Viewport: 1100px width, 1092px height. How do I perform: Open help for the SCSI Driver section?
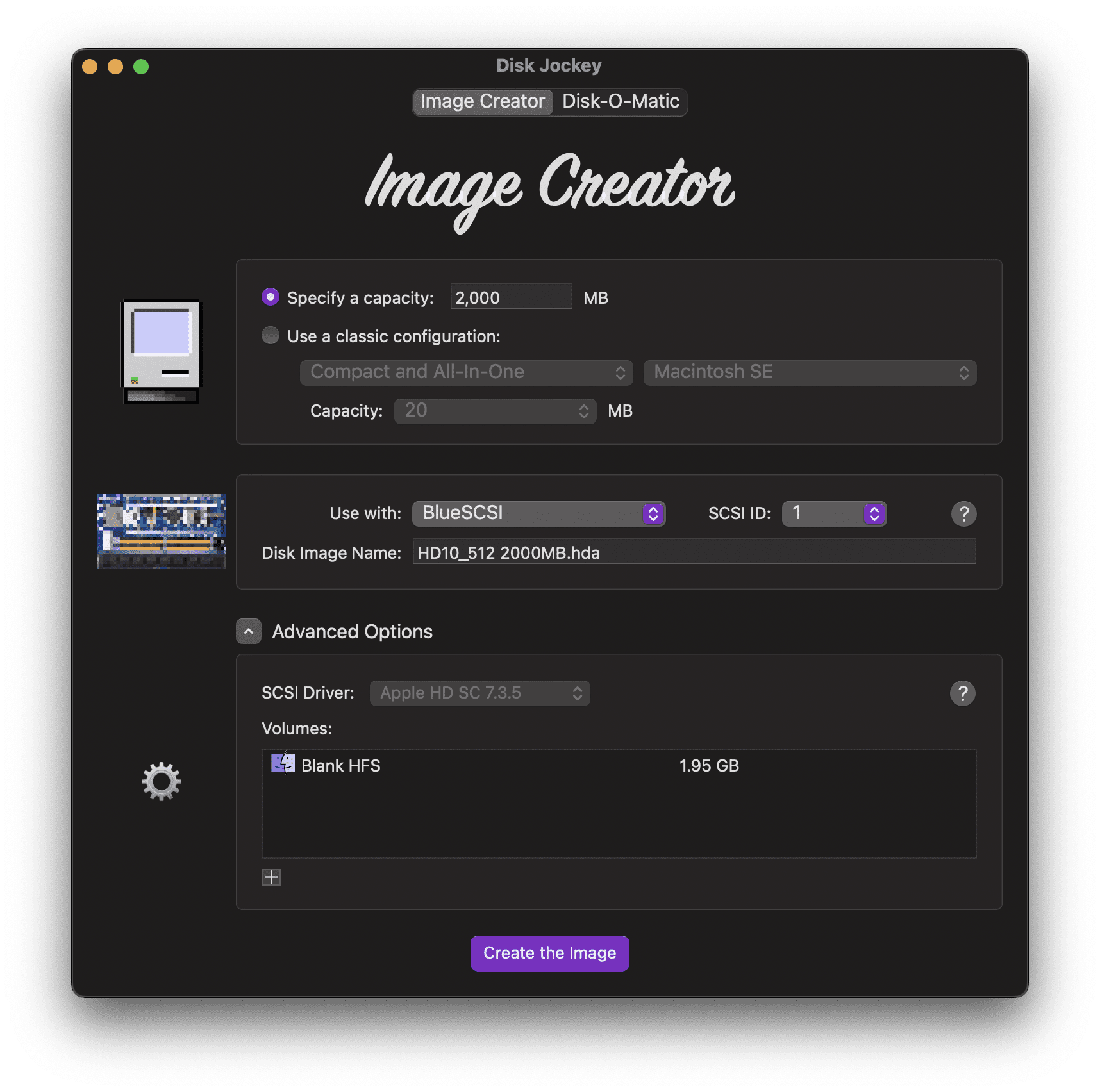pos(963,693)
